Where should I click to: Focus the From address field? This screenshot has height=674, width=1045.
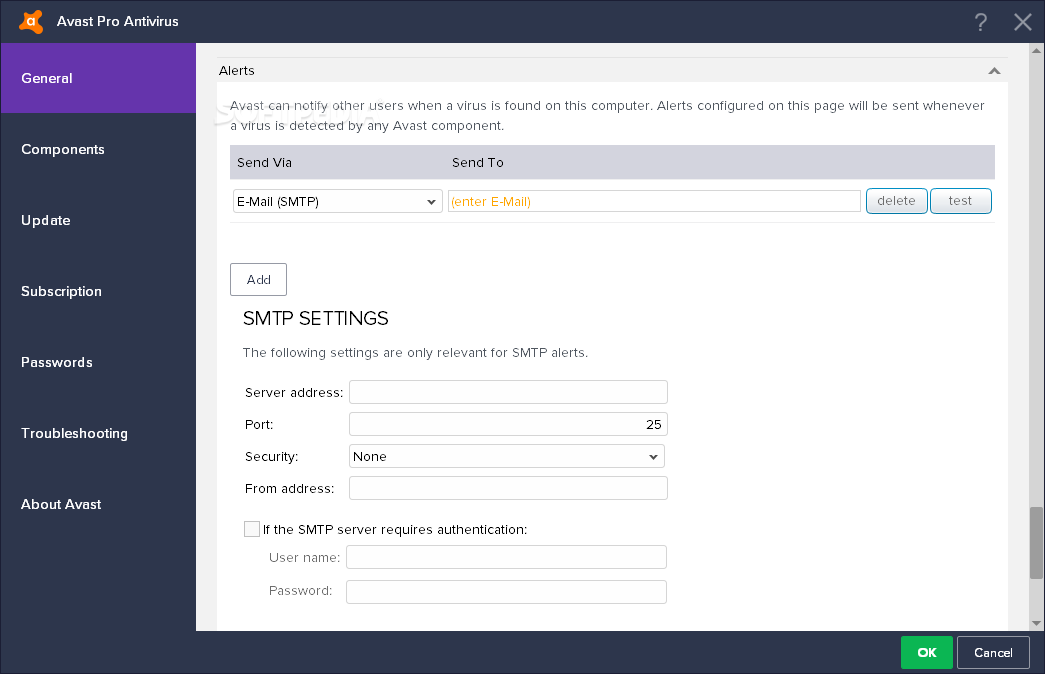point(508,488)
